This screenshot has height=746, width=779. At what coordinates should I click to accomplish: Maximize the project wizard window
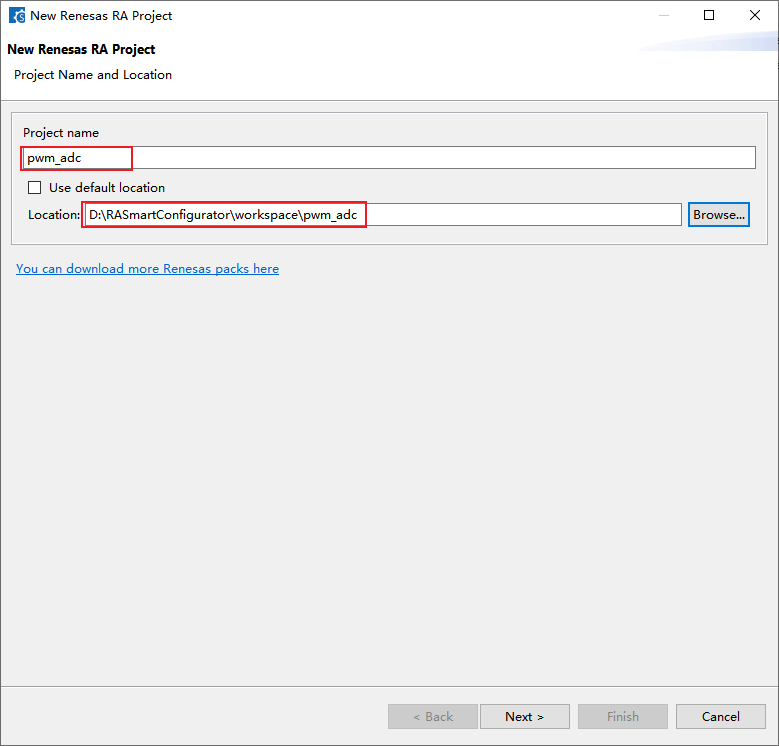click(709, 15)
